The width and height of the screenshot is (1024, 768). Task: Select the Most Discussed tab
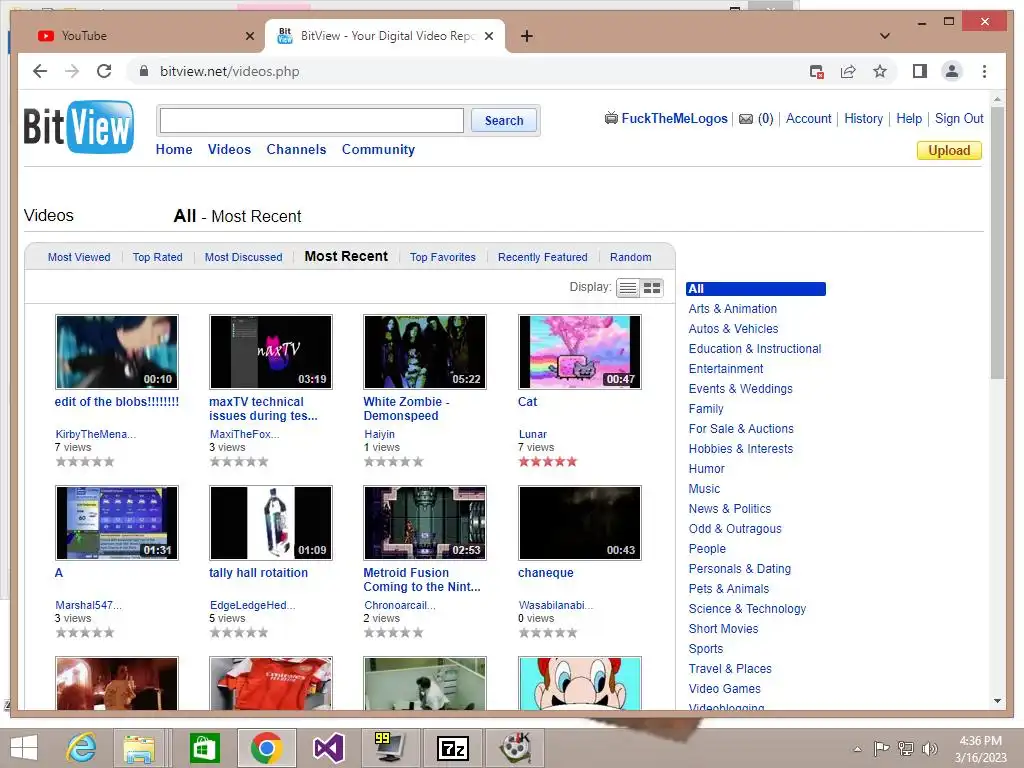(244, 257)
